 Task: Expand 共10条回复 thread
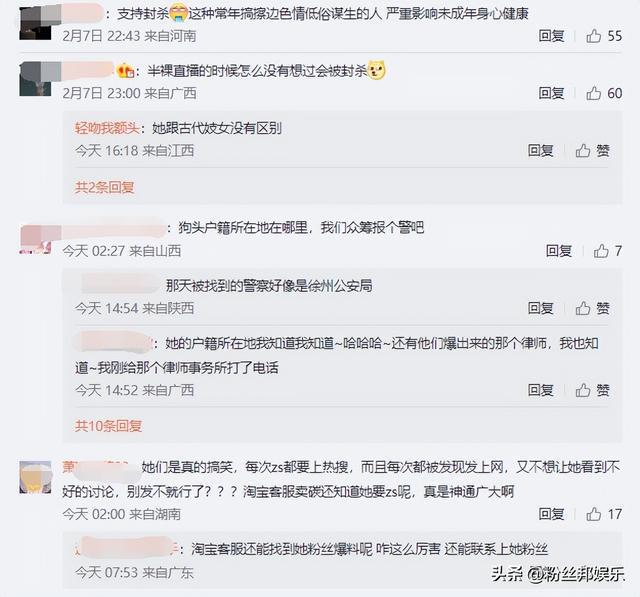click(108, 426)
